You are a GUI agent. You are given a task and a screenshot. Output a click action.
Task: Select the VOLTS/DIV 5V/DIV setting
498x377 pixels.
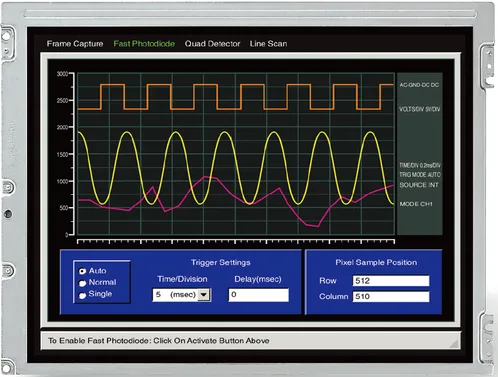coord(420,109)
